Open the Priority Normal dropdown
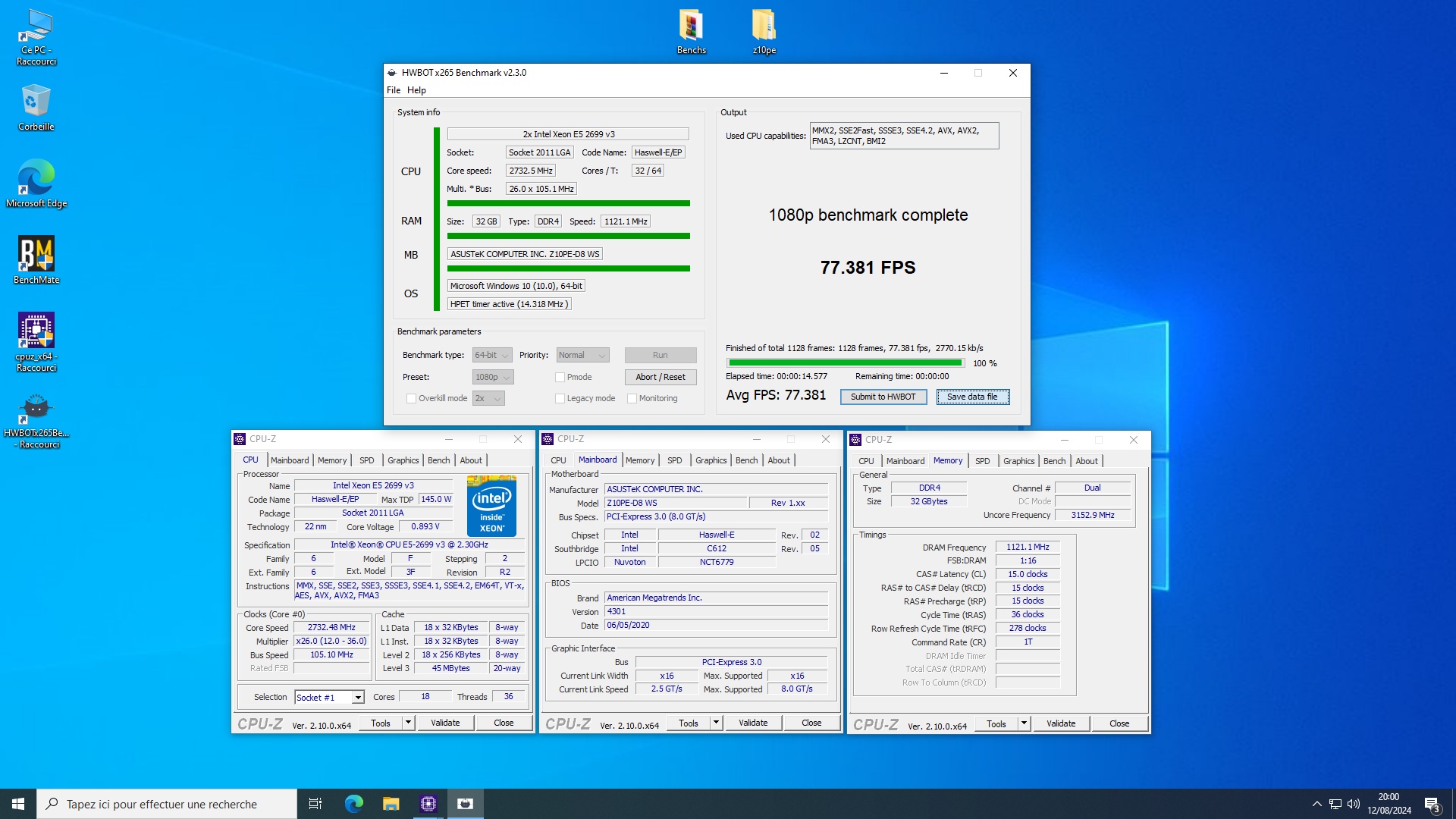The image size is (1456, 819). coord(582,355)
